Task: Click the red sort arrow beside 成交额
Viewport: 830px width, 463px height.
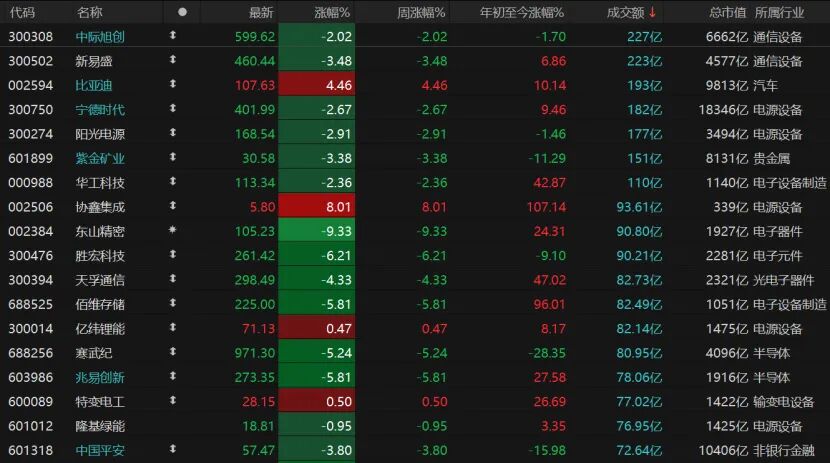Action: coord(652,12)
